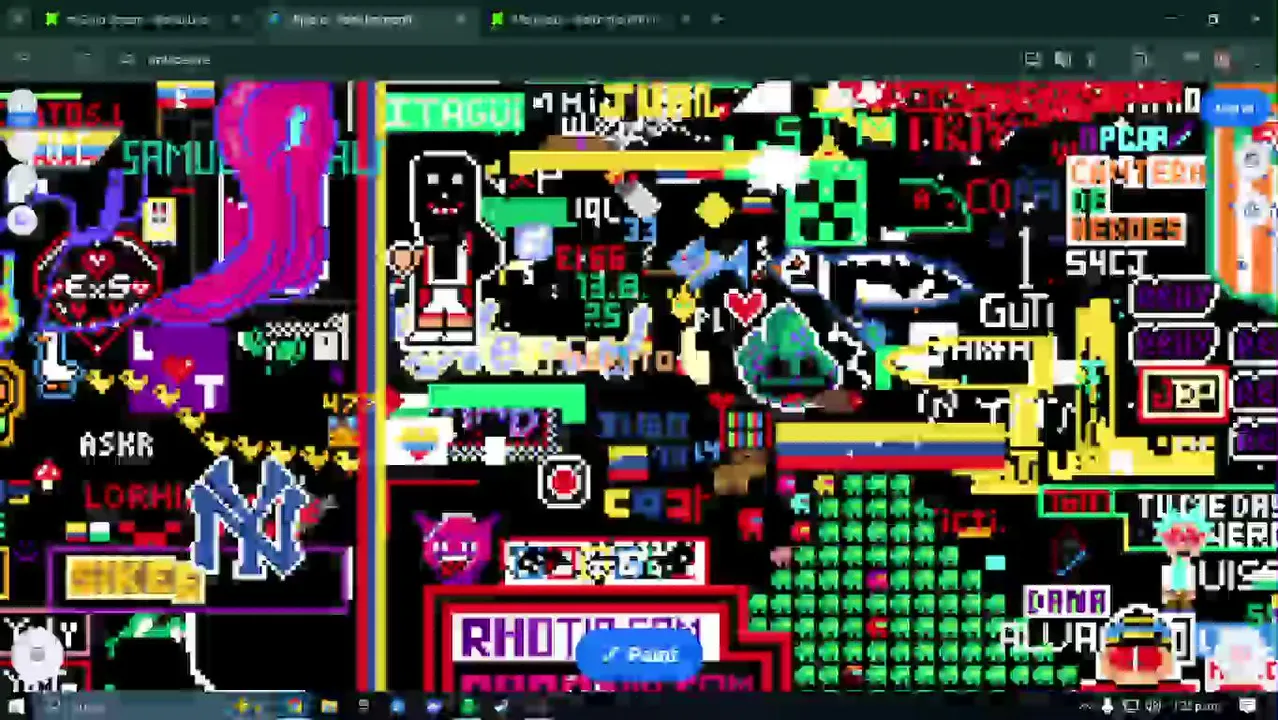Show hidden system tray icons chevron
Viewport: 1278px width, 720px height.
[x=1085, y=707]
